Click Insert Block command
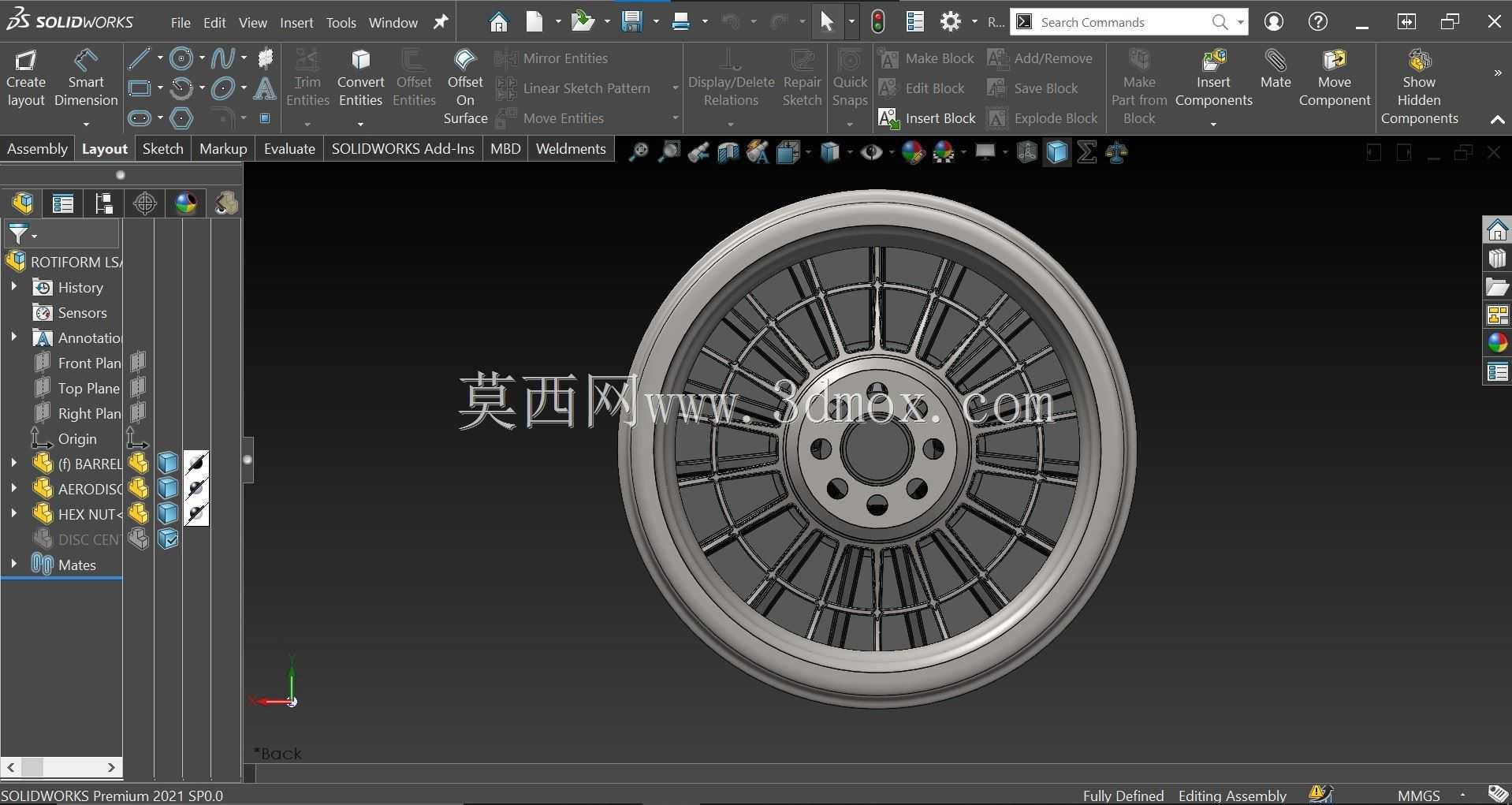The width and height of the screenshot is (1512, 805). 927,118
